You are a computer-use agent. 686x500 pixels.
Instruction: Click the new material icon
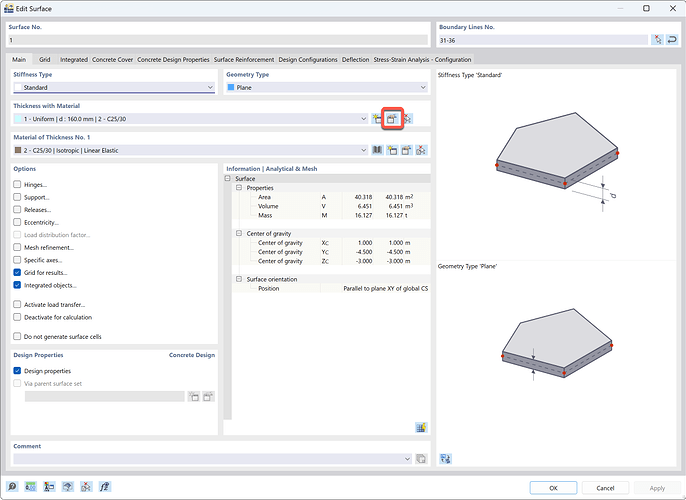click(x=392, y=150)
